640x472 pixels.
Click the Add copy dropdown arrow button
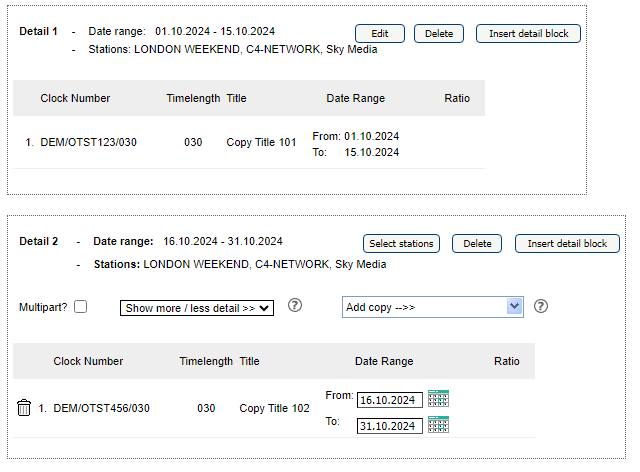point(514,307)
